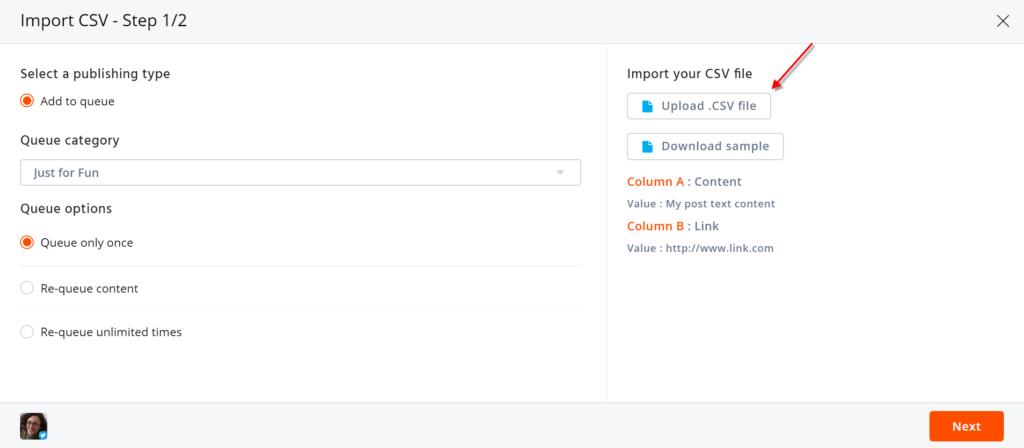Image resolution: width=1024 pixels, height=448 pixels.
Task: Click the http://www.link.com sample value text
Action: click(719, 248)
